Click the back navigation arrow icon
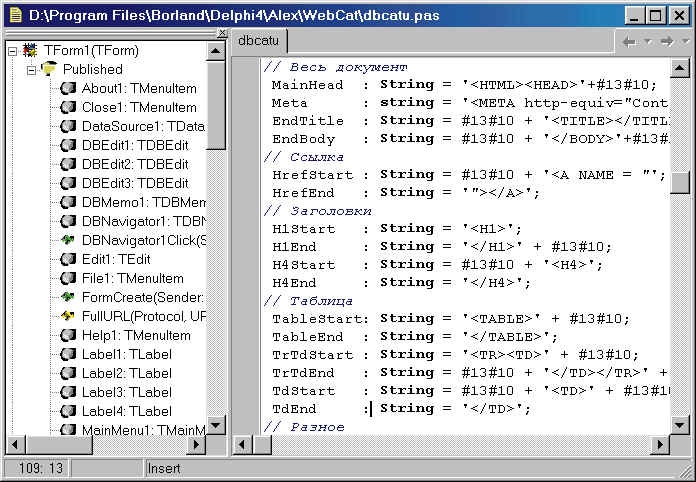 pos(629,42)
